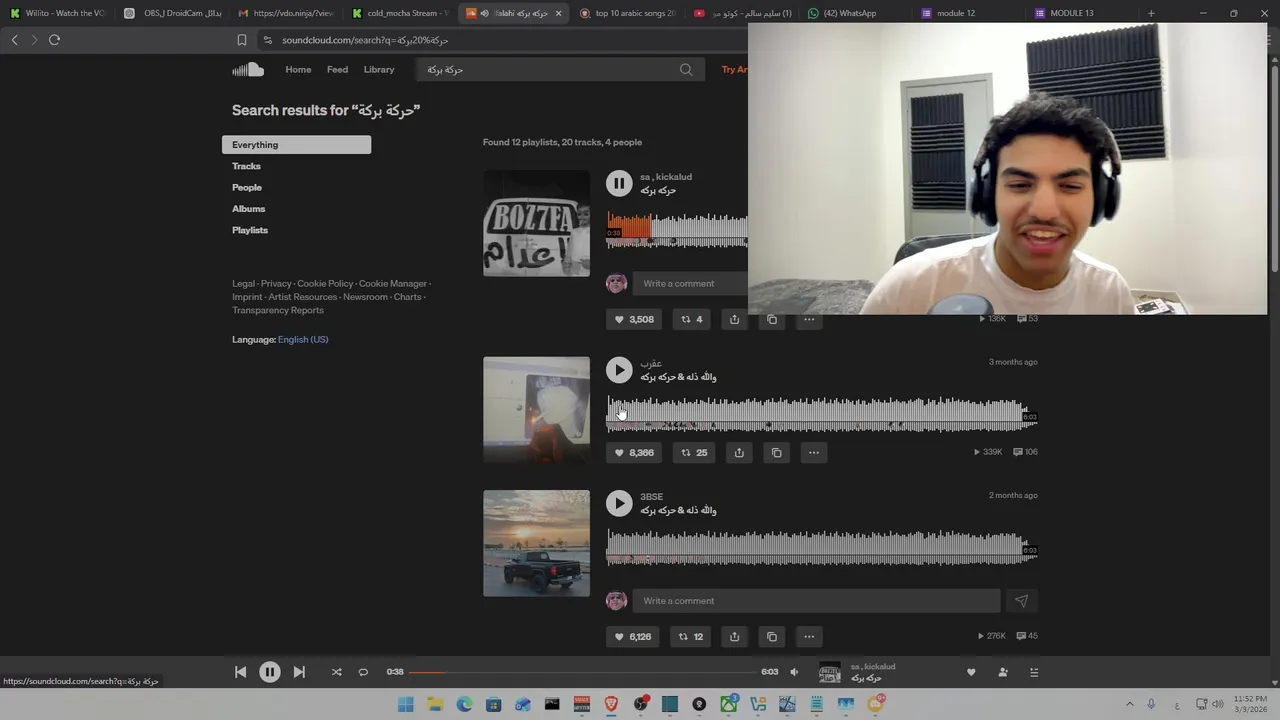Open the Charts footer link
The height and width of the screenshot is (720, 1280).
pos(407,297)
